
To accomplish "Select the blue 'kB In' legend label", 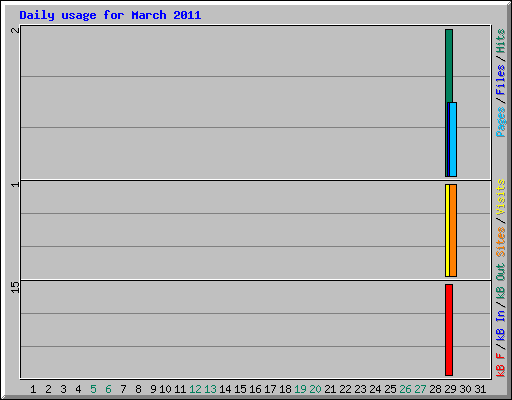I will pyautogui.click(x=500, y=325).
